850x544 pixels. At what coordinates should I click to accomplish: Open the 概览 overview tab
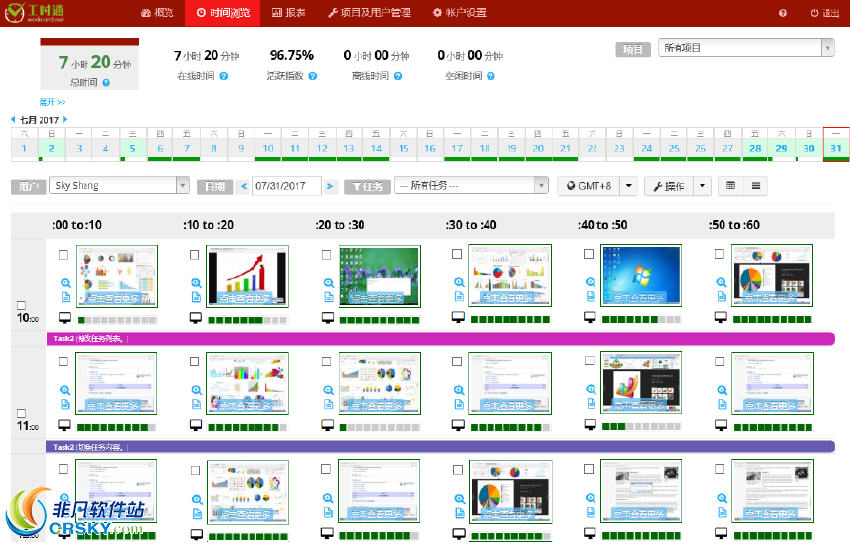pyautogui.click(x=157, y=12)
